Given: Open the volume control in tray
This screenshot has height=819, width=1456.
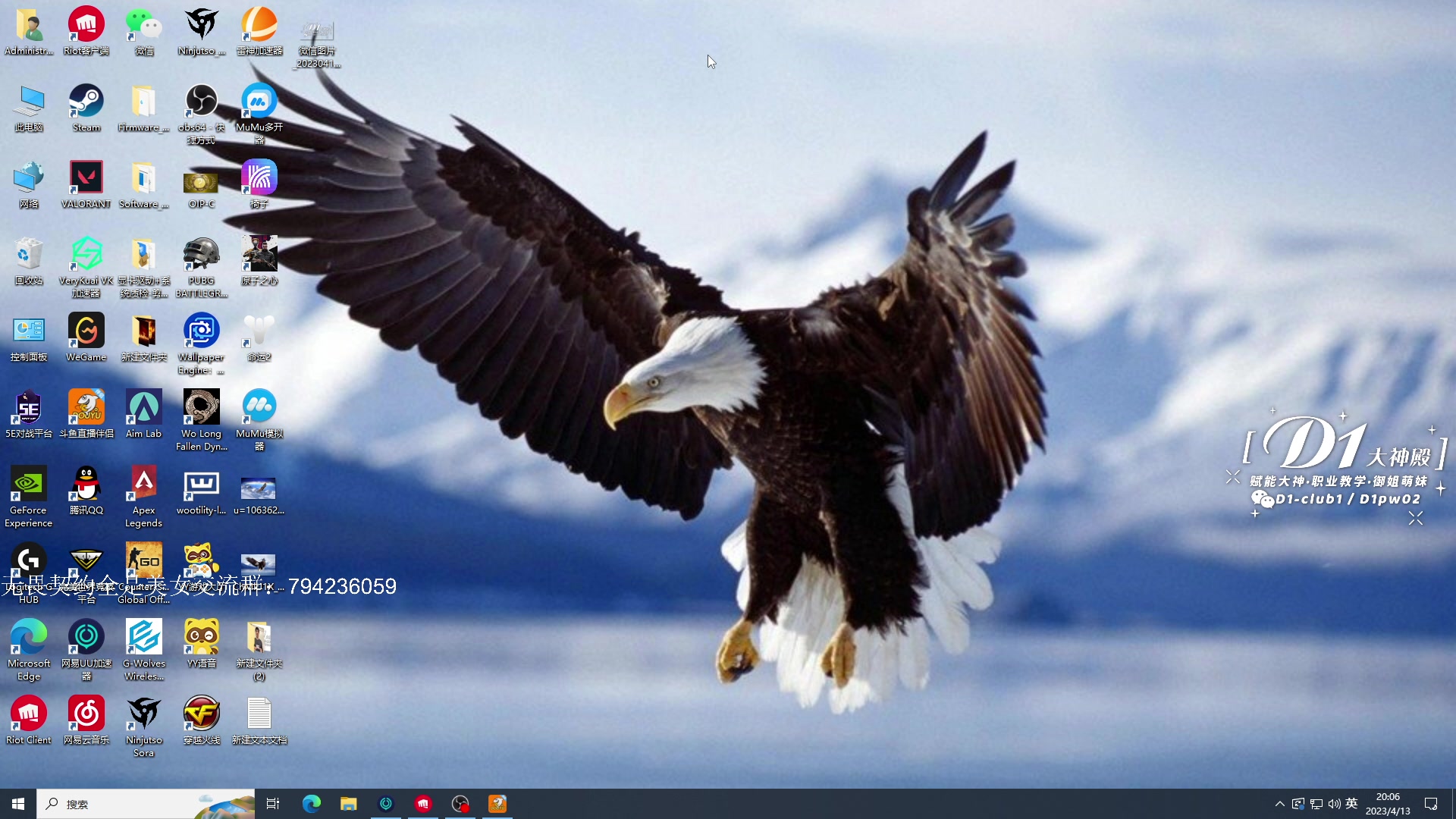Looking at the screenshot, I should click(1334, 804).
